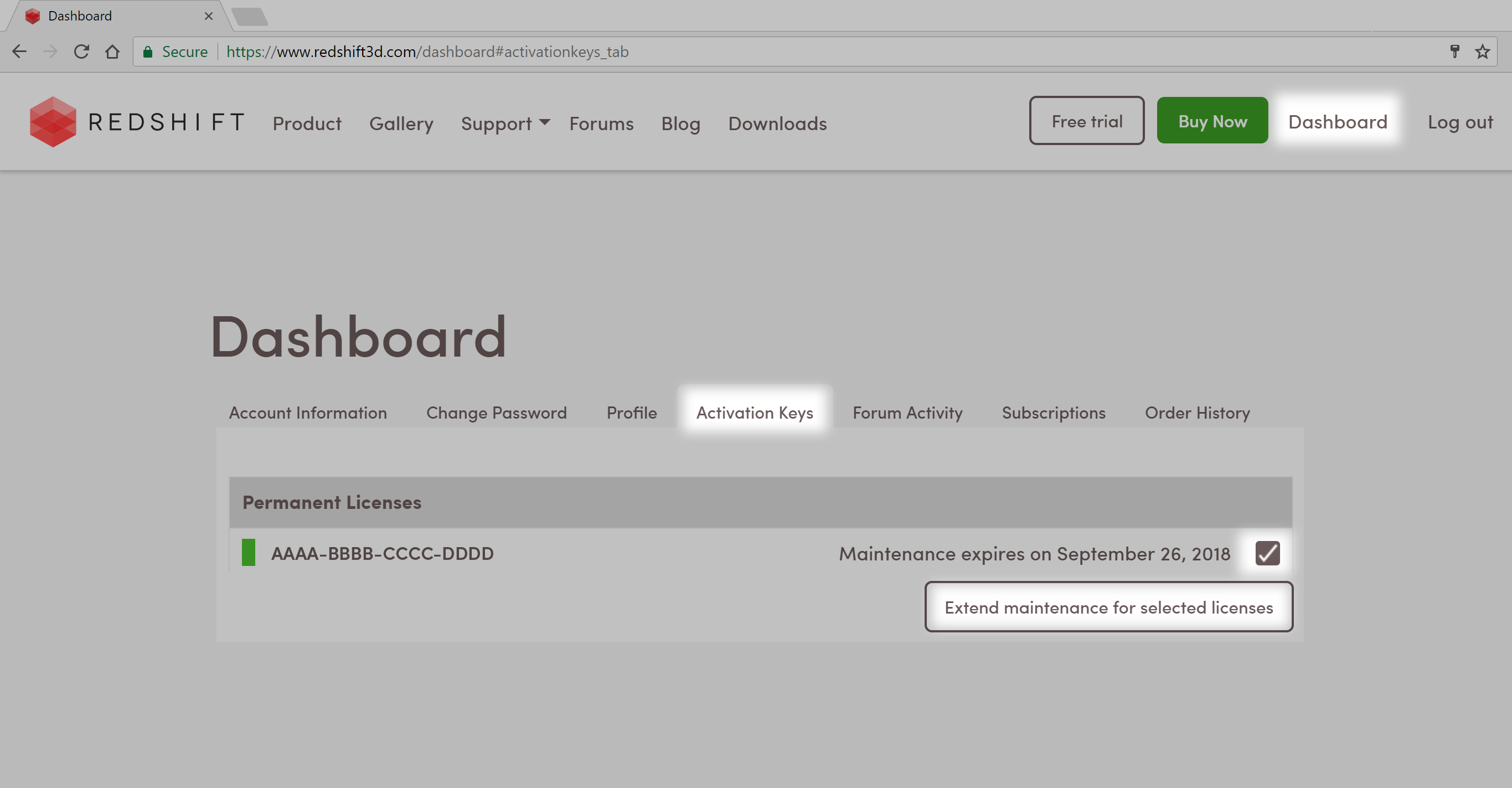The height and width of the screenshot is (788, 1512).
Task: Close the Dashboard browser tab
Action: 208,16
